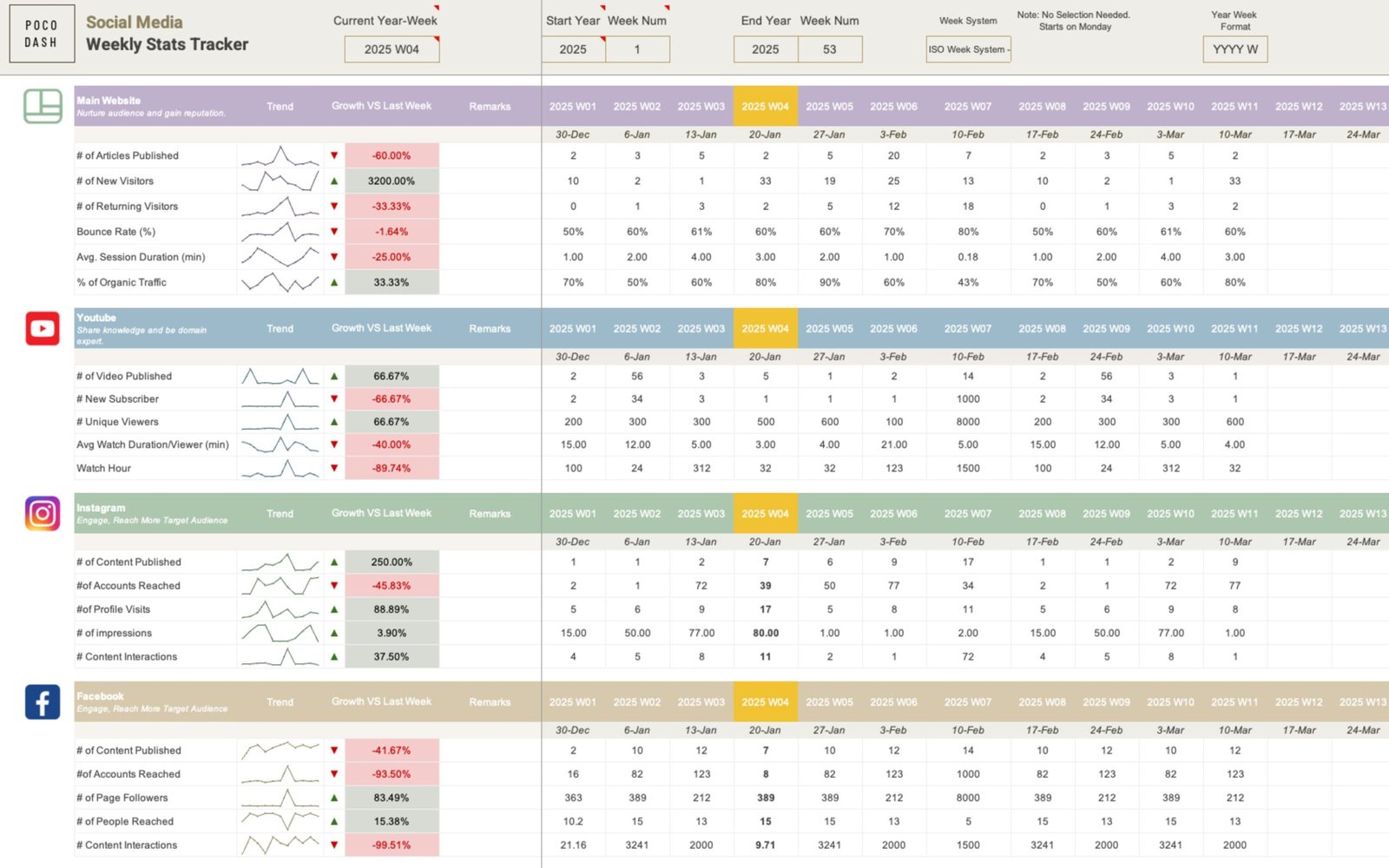This screenshot has height=868, width=1389.
Task: Click red down arrow for Articles Published
Action: 334,156
